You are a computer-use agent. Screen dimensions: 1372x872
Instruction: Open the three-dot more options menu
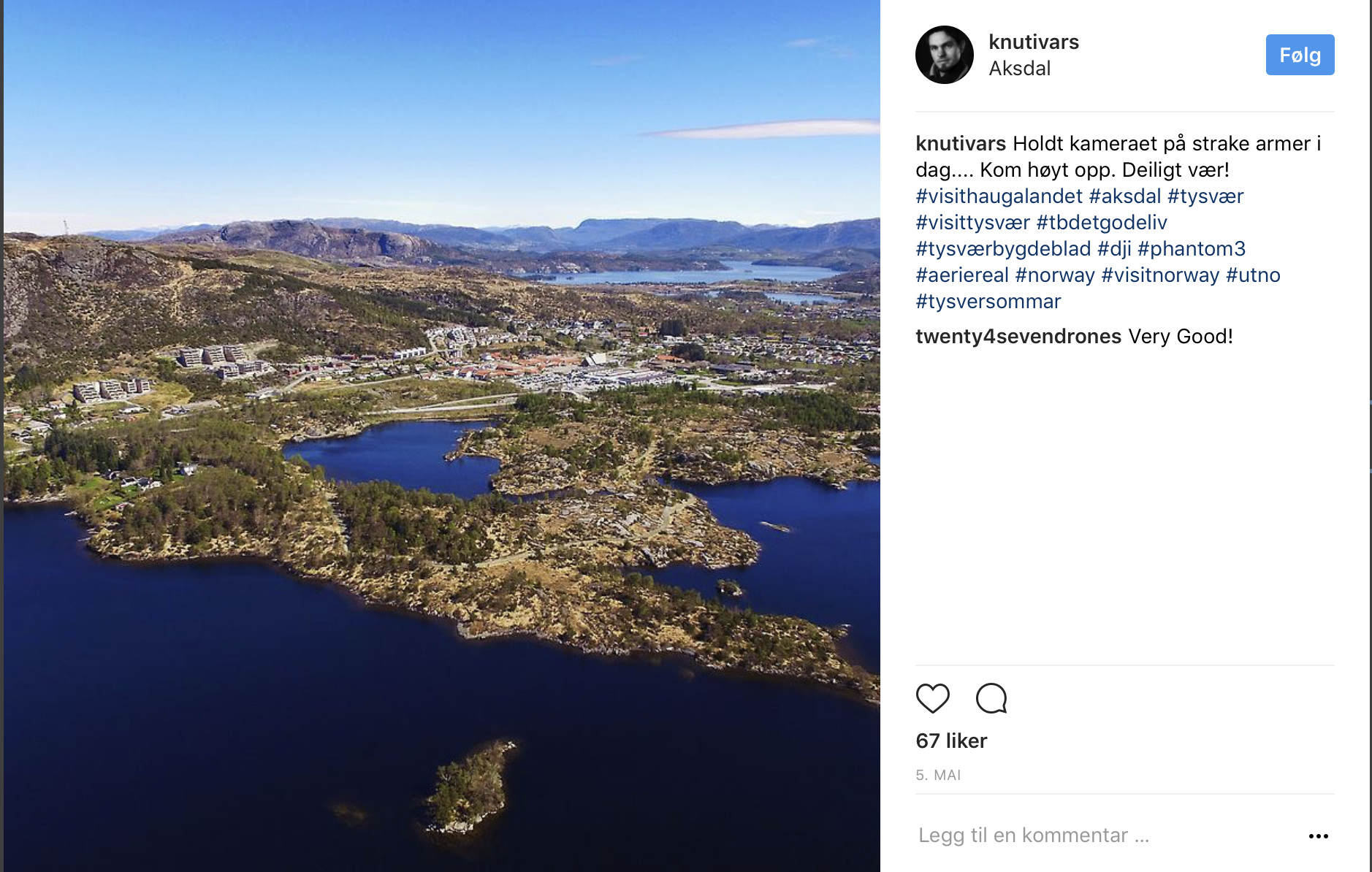[x=1318, y=836]
